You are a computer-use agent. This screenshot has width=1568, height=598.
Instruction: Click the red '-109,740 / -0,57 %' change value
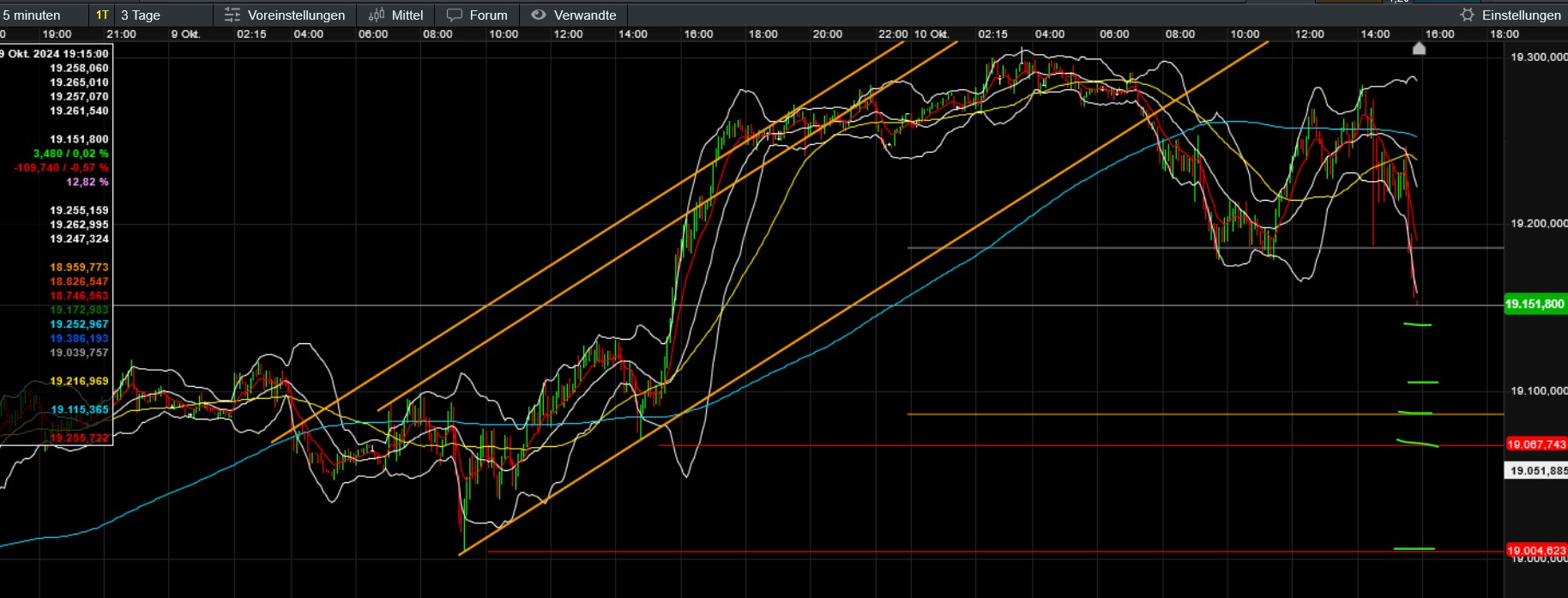(x=61, y=167)
